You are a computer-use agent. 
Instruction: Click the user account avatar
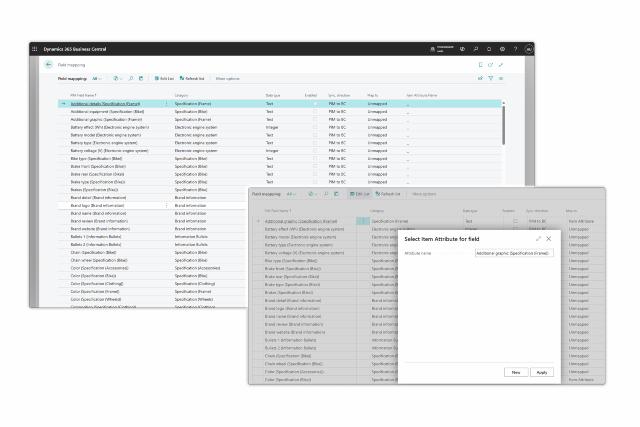click(529, 48)
